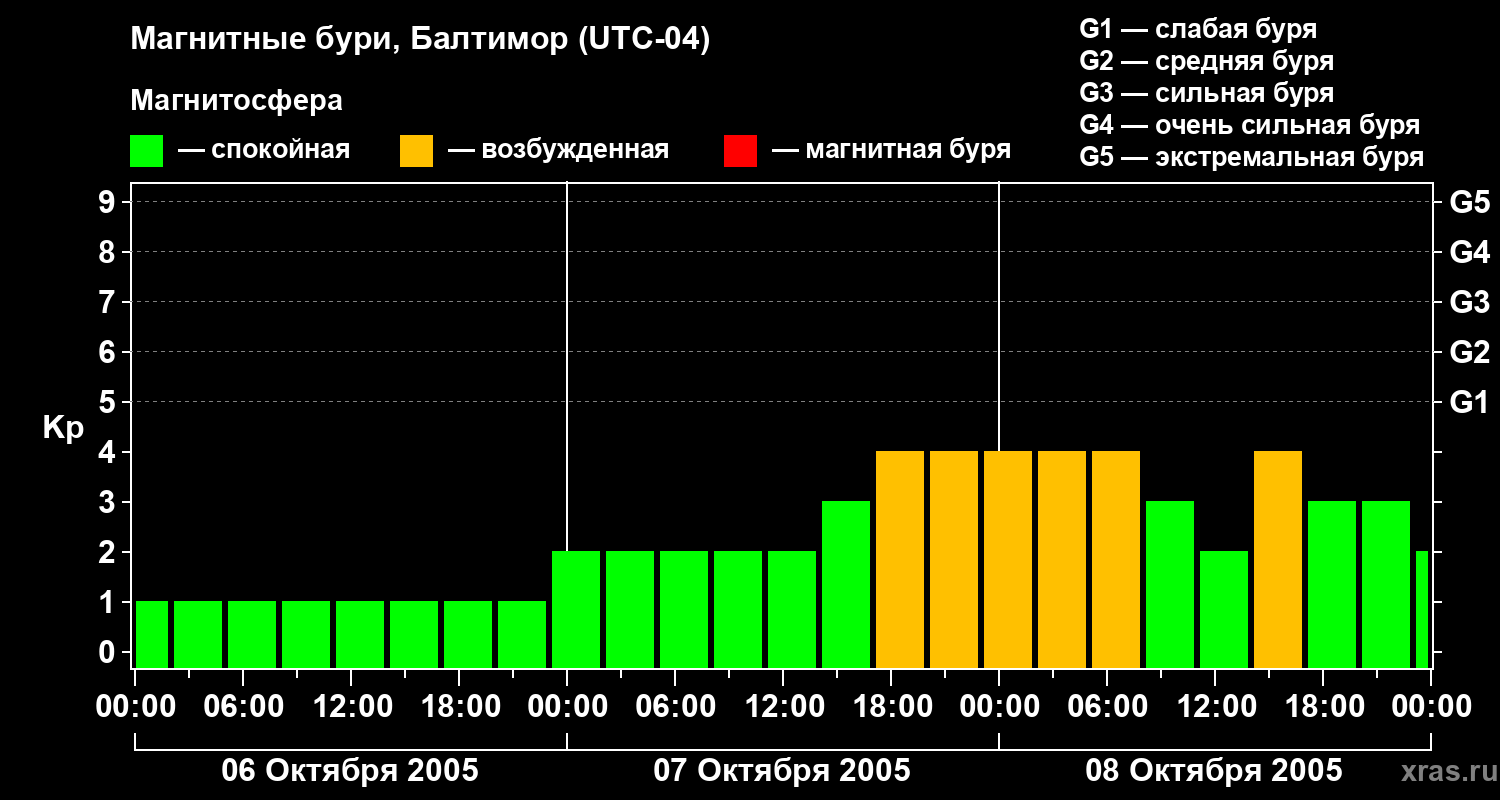Click the lone afternoon orange bar on 08 Октября
The width and height of the screenshot is (1500, 800).
pos(1278,559)
